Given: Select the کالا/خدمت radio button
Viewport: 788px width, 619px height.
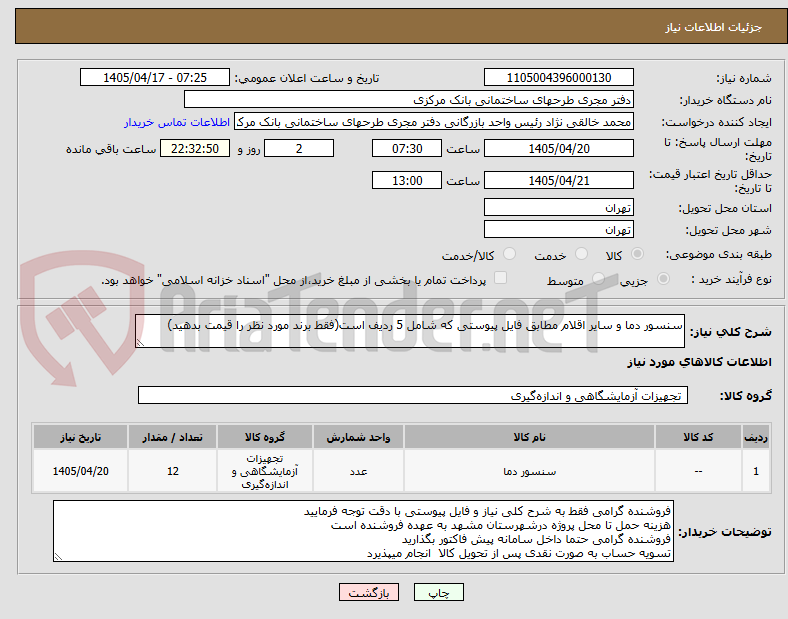Looking at the screenshot, I should click(x=510, y=254).
